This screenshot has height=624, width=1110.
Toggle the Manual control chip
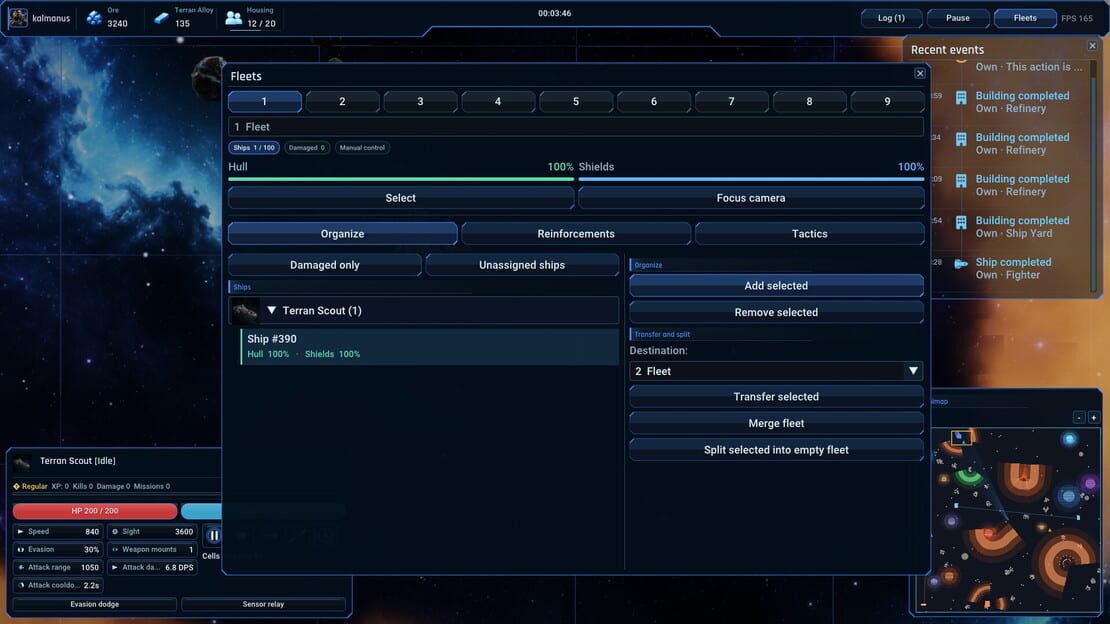coord(362,148)
